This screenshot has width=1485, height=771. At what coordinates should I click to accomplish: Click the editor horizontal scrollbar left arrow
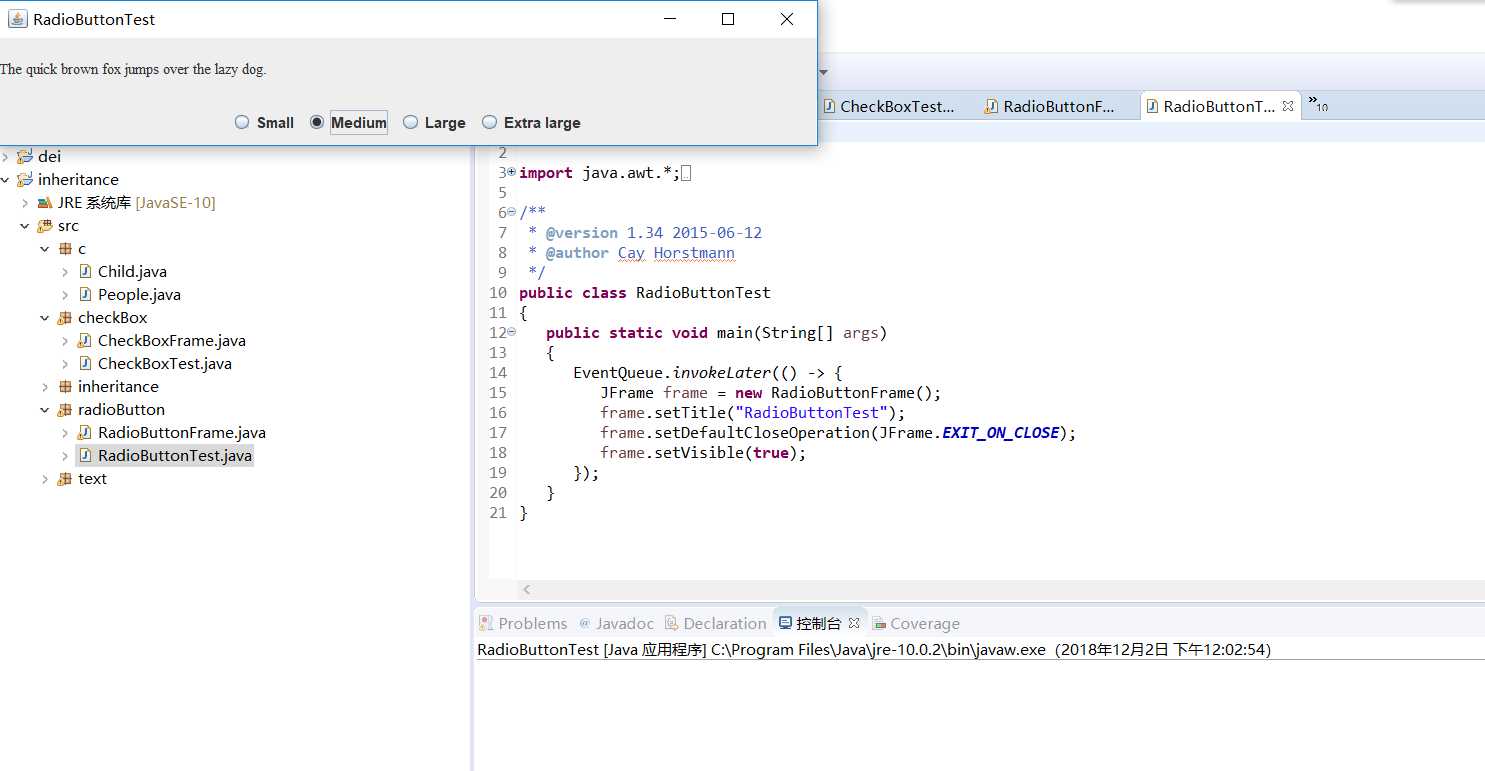click(x=527, y=590)
